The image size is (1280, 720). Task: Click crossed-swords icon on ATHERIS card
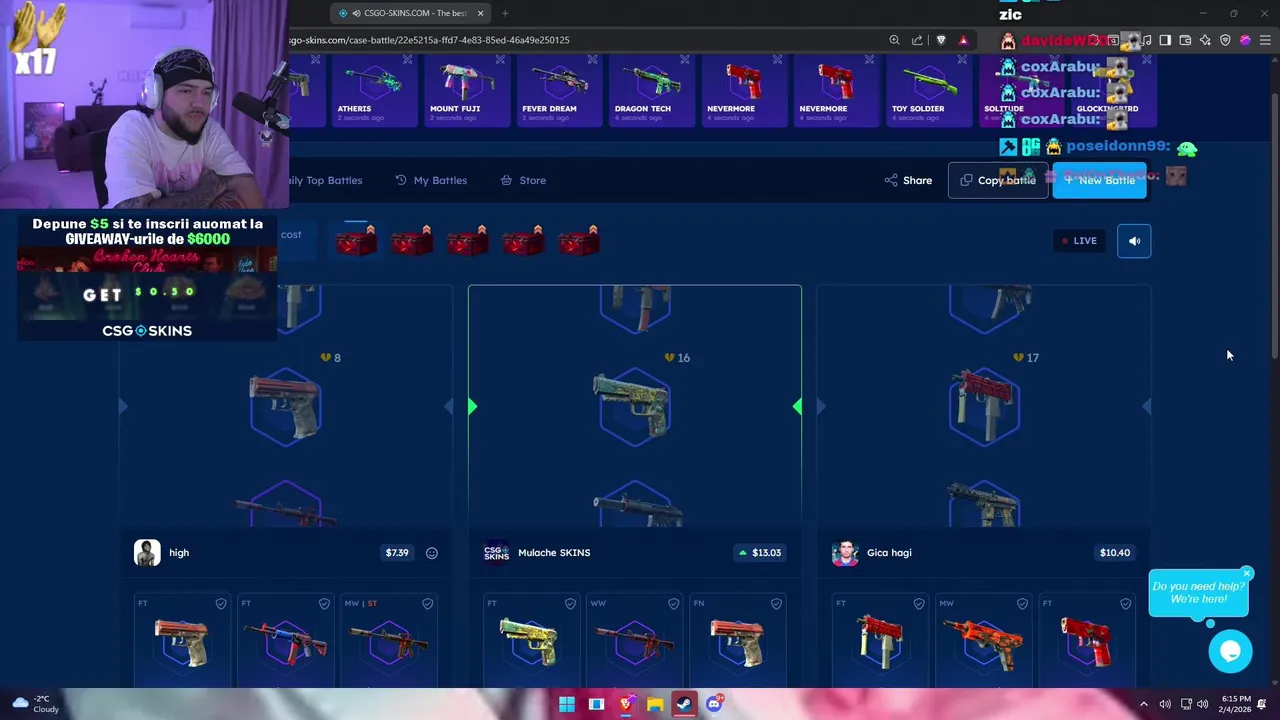click(x=408, y=60)
